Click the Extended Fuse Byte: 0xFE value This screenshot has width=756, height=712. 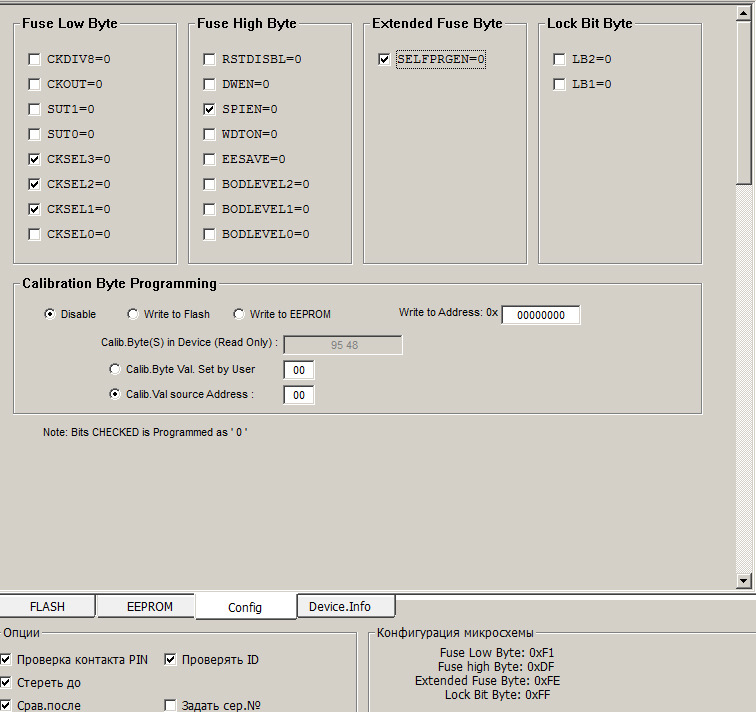487,681
